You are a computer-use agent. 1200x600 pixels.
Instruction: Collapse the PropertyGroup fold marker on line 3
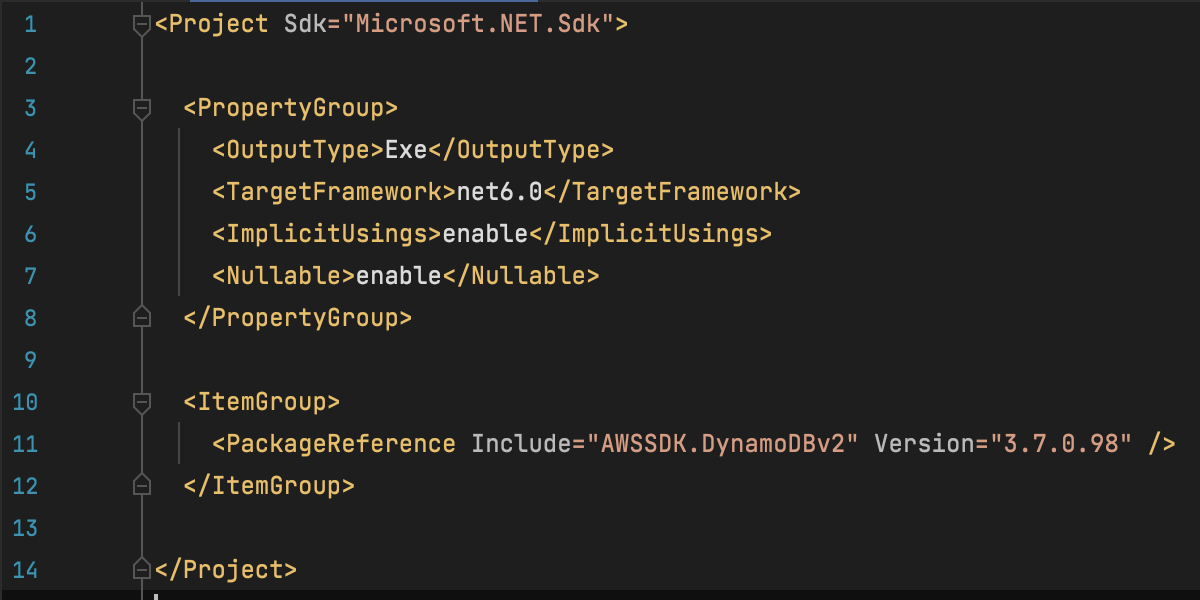pos(141,108)
